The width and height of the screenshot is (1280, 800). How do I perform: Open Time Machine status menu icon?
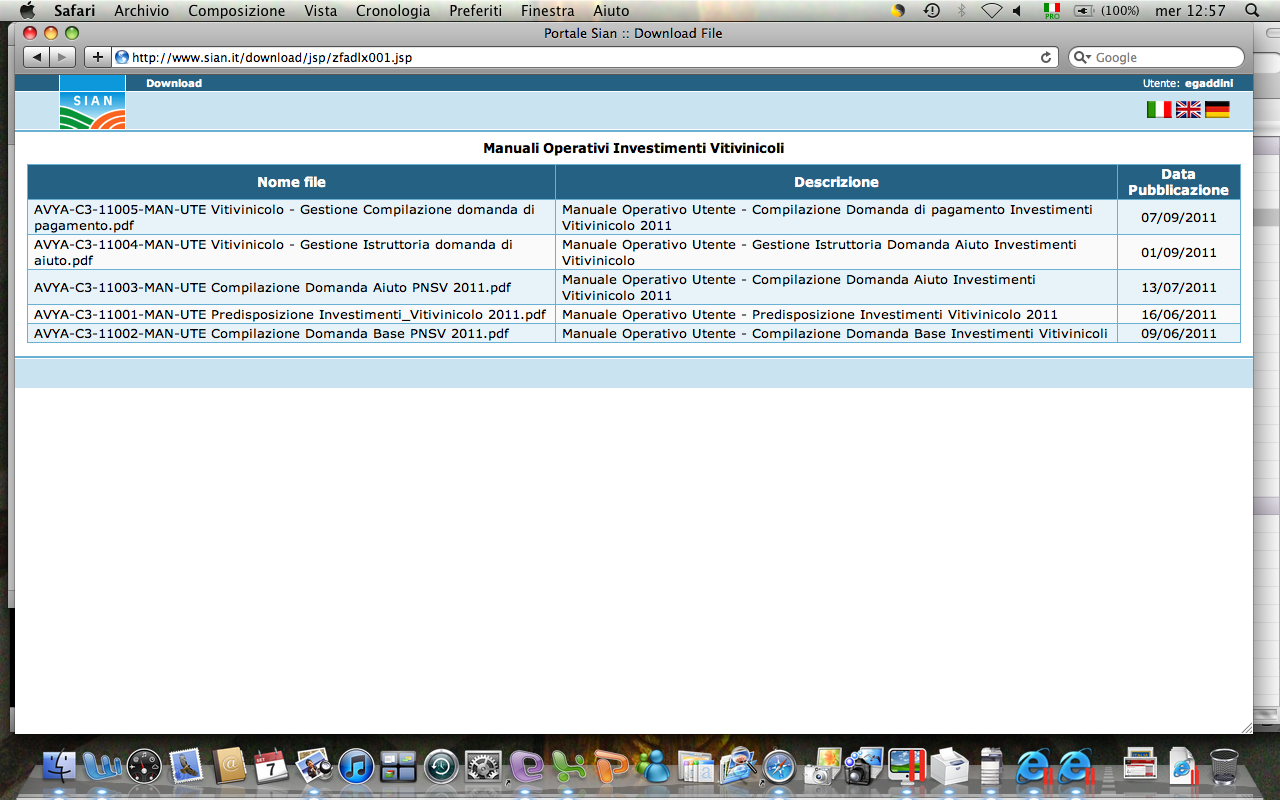(931, 11)
